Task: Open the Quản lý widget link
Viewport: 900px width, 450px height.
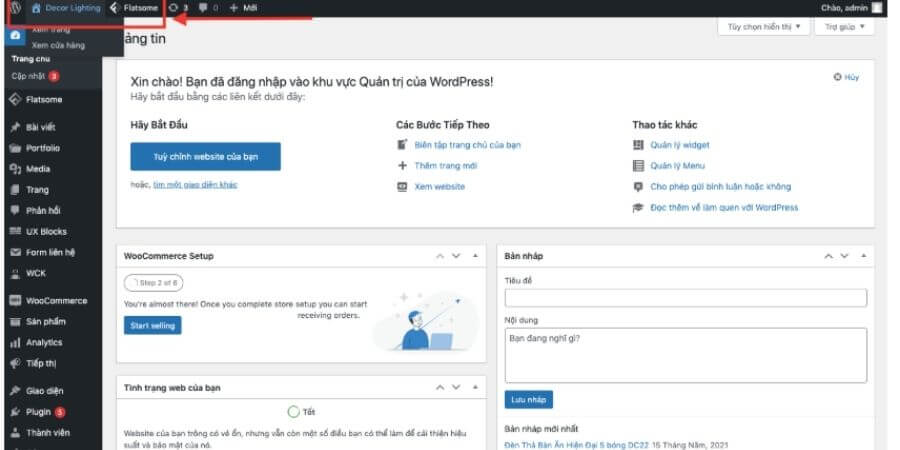Action: click(680, 145)
